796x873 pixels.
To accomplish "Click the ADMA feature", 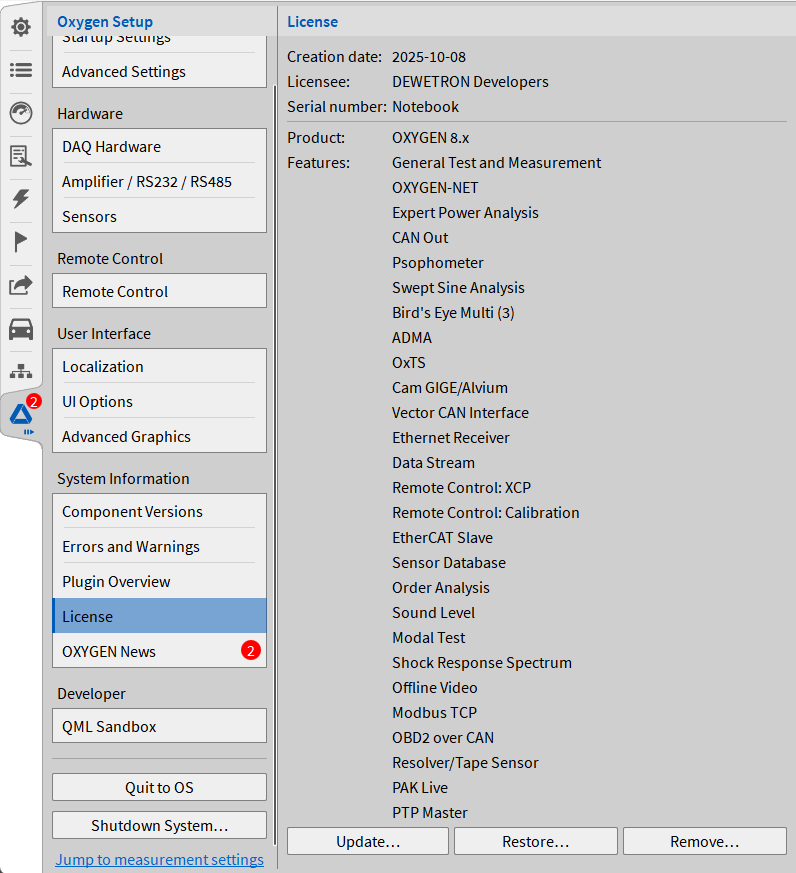I will pos(412,338).
